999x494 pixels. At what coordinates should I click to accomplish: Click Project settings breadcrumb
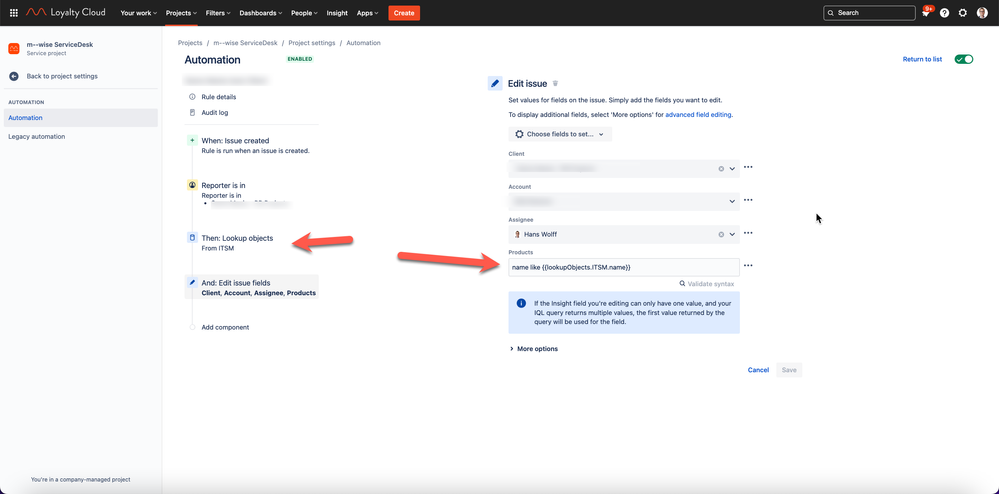tap(312, 43)
